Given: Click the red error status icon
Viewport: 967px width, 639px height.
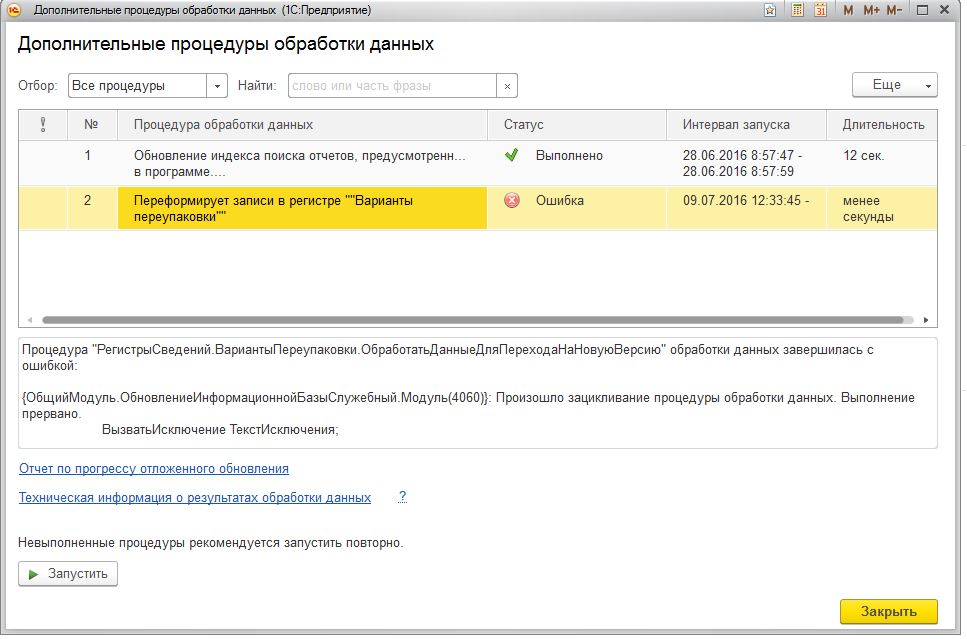Looking at the screenshot, I should [x=512, y=201].
